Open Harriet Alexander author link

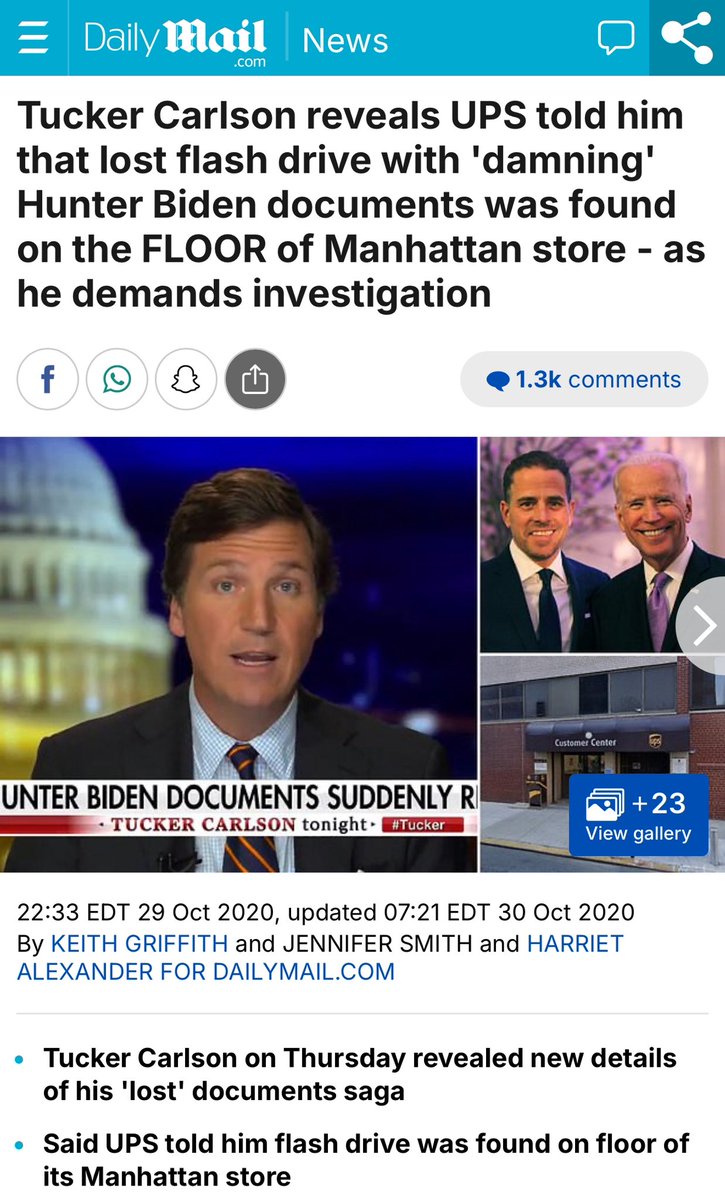tap(206, 957)
